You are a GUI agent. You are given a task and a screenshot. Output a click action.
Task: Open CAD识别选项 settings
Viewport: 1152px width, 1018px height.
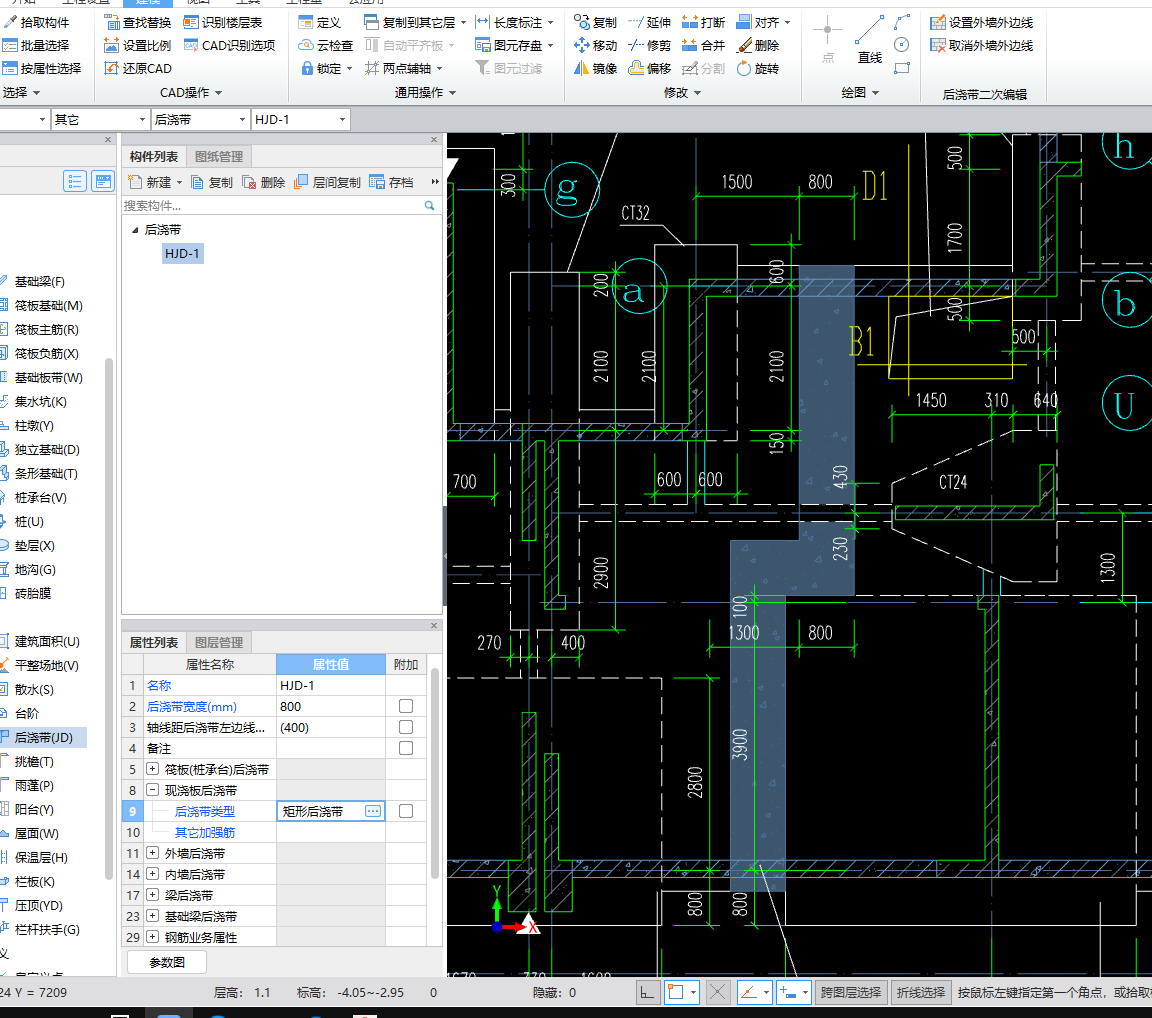(x=229, y=46)
